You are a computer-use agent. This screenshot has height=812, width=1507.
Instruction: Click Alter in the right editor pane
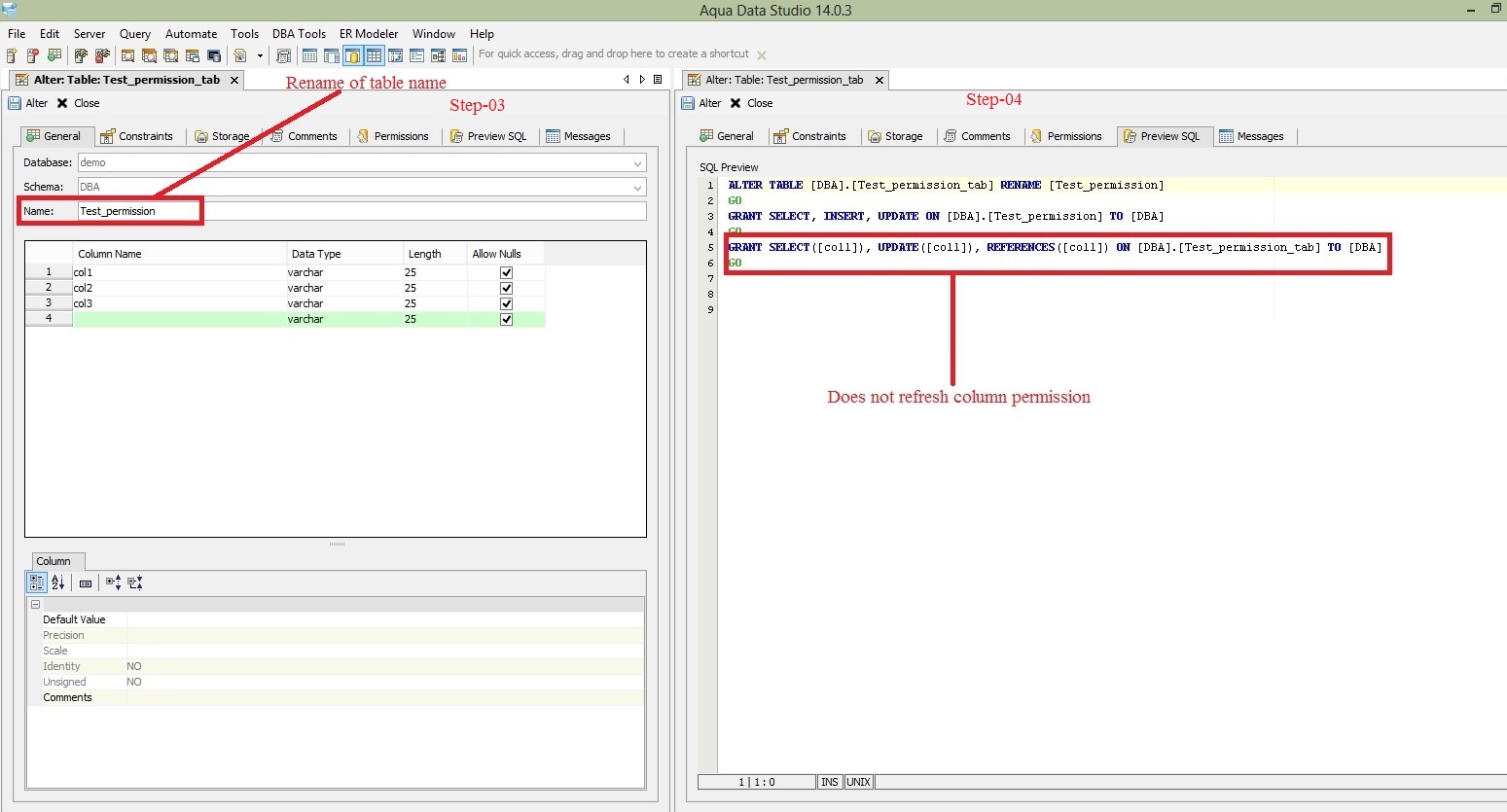[700, 103]
